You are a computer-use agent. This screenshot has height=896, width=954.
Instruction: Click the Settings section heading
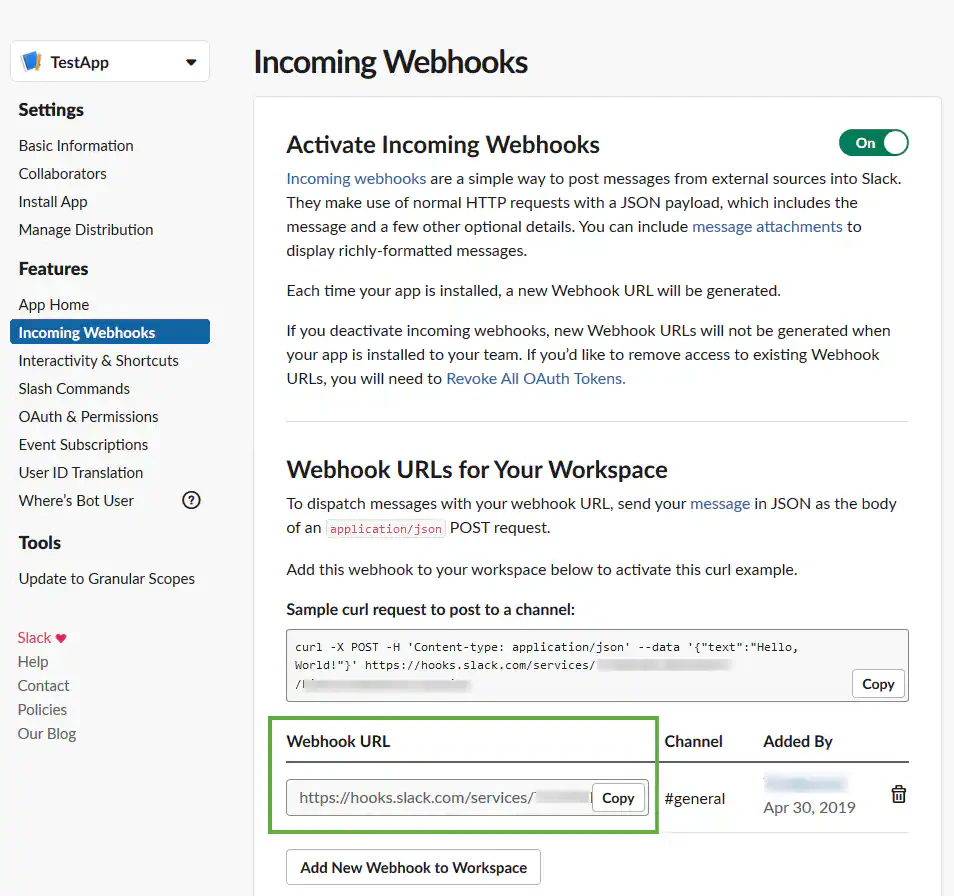click(51, 110)
